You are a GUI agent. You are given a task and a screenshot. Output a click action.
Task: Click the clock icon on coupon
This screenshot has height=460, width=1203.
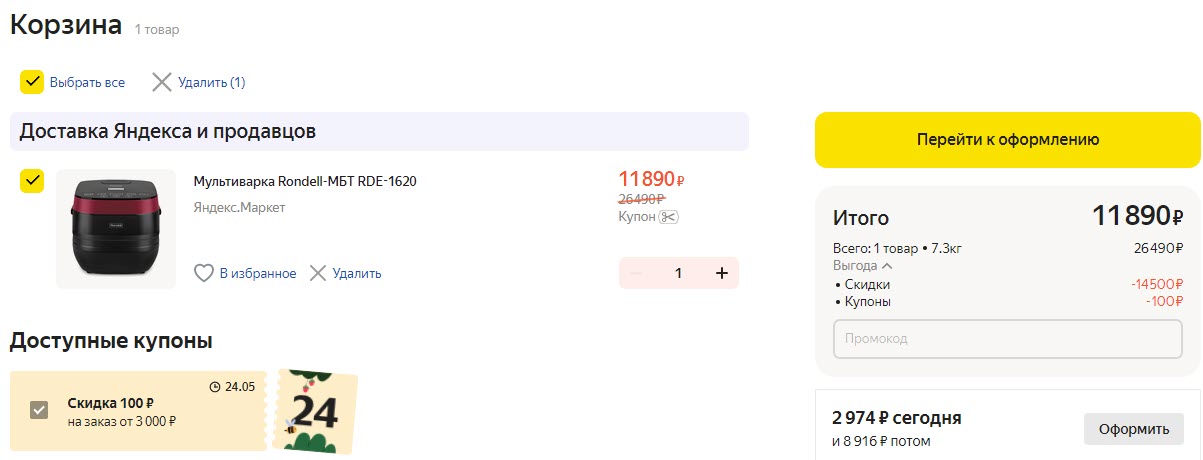click(x=214, y=387)
